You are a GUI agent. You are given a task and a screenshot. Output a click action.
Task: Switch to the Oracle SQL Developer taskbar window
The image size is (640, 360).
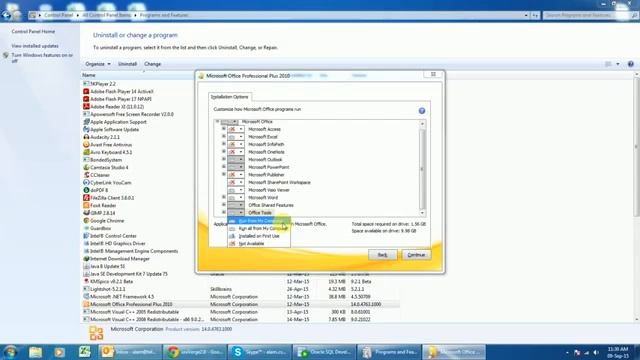[324, 352]
